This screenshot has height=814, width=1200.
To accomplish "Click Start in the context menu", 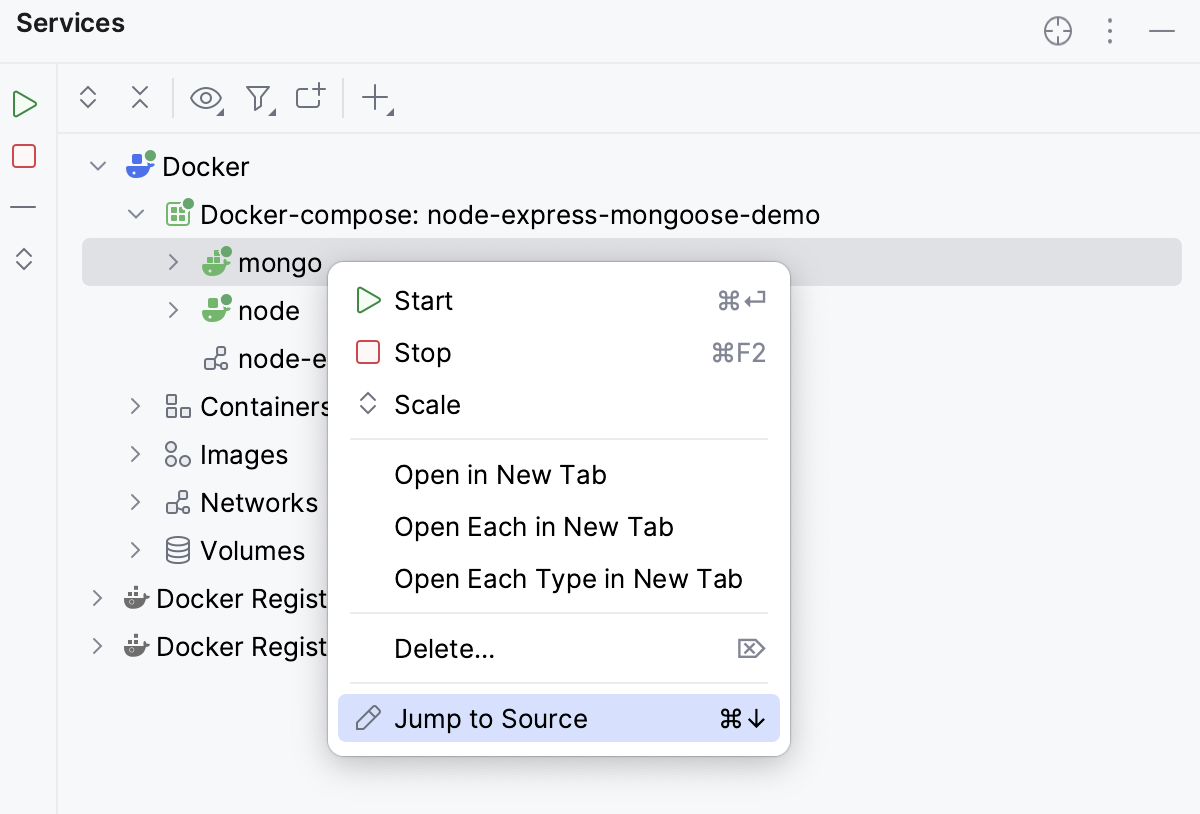I will pyautogui.click(x=424, y=300).
